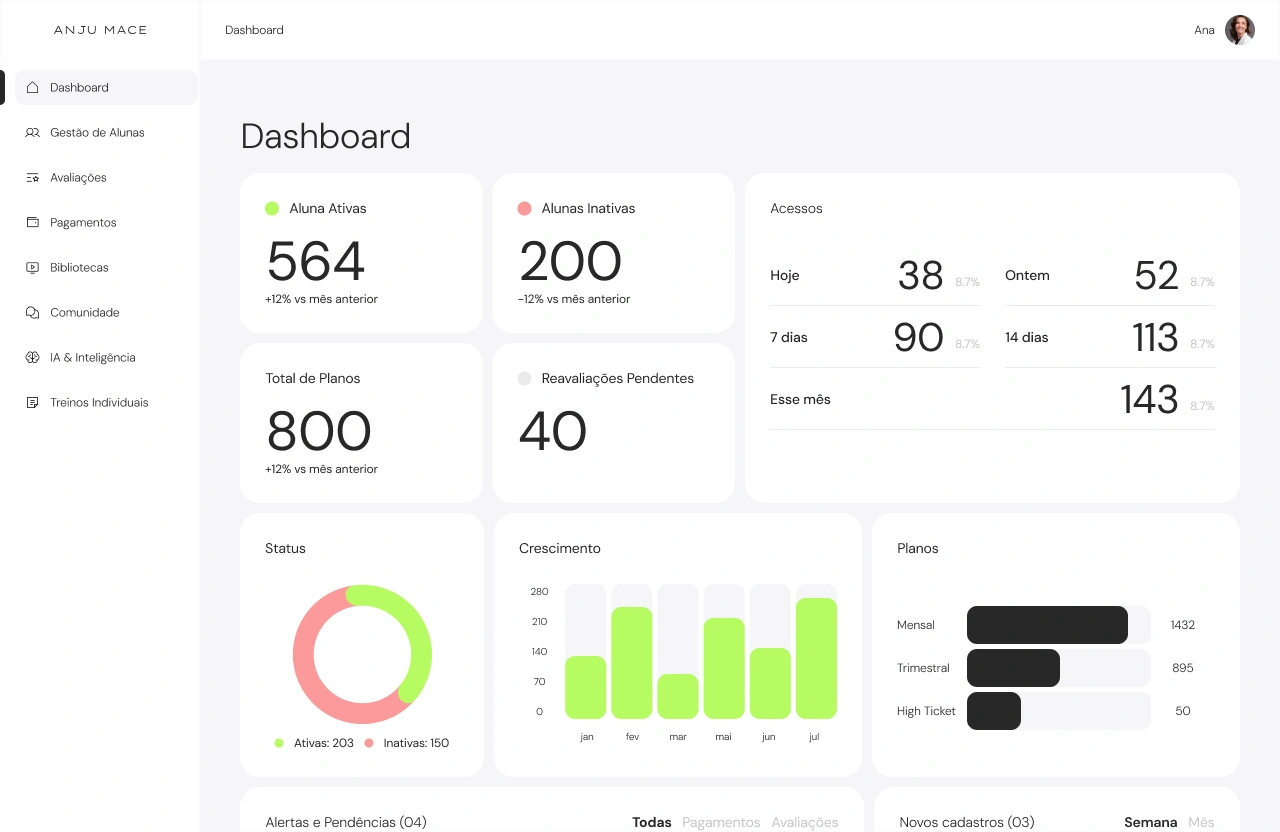Viewport: 1280px width, 832px height.
Task: Click the Comunidade chat bubbles icon
Action: click(x=32, y=313)
